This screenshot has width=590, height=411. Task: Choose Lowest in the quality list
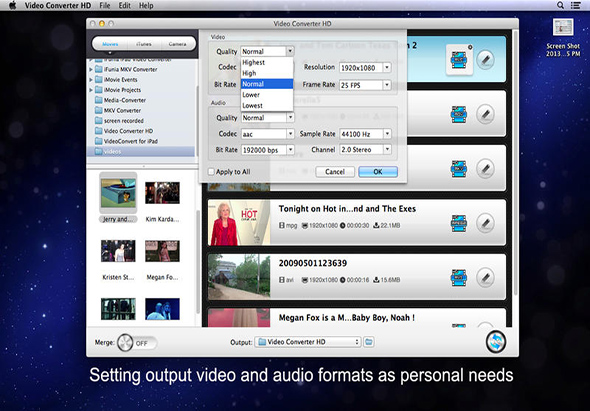pos(267,106)
